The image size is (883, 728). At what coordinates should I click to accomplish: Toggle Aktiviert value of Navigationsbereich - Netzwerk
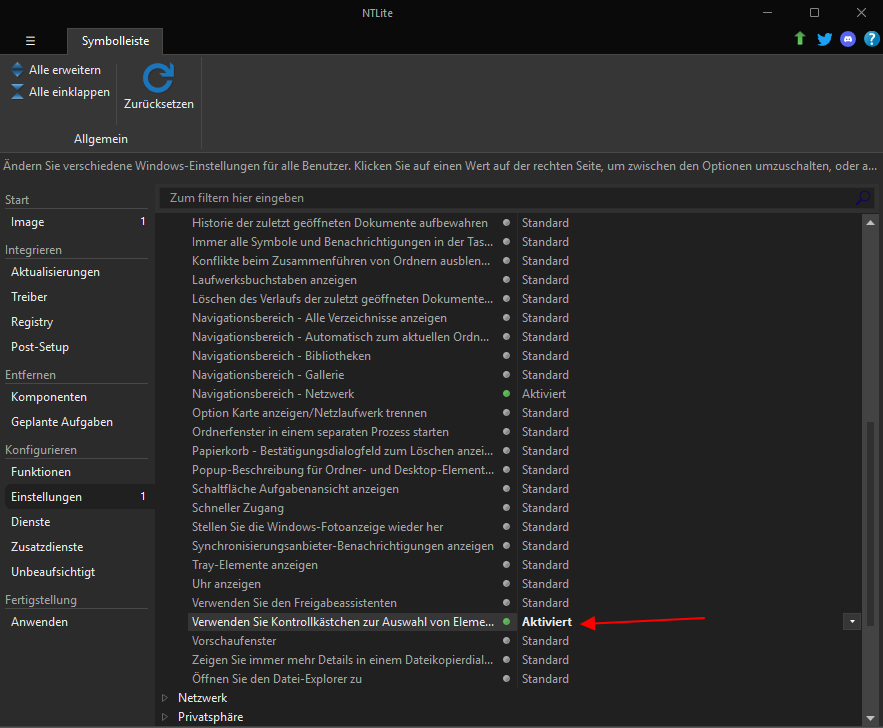pyautogui.click(x=543, y=394)
